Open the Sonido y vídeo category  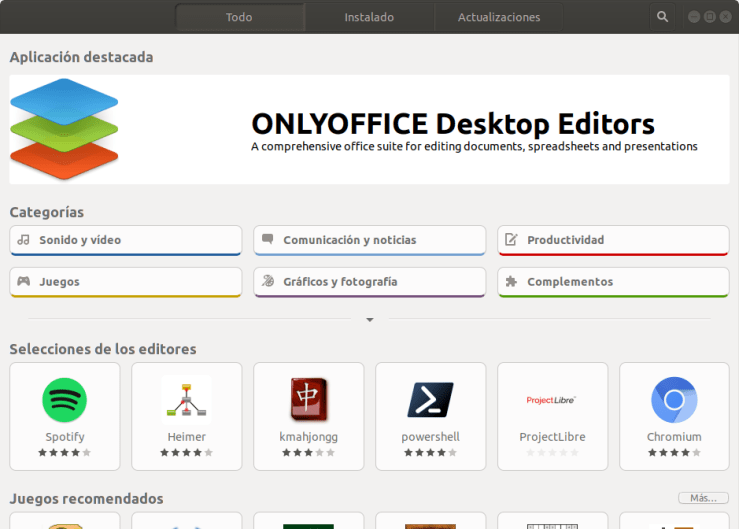(126, 240)
